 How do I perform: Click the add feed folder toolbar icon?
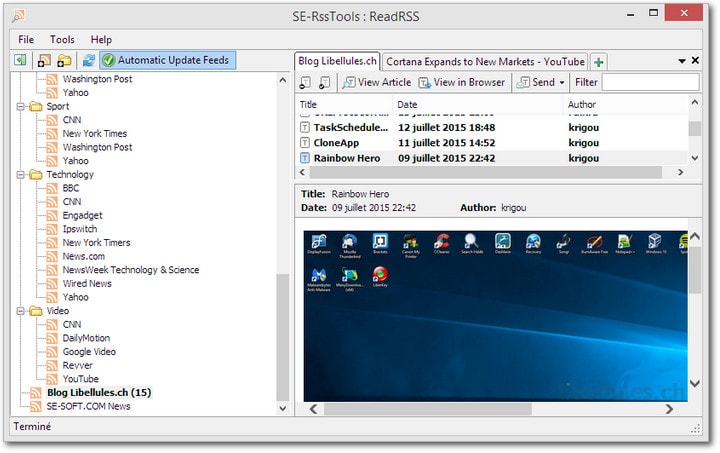coord(64,60)
